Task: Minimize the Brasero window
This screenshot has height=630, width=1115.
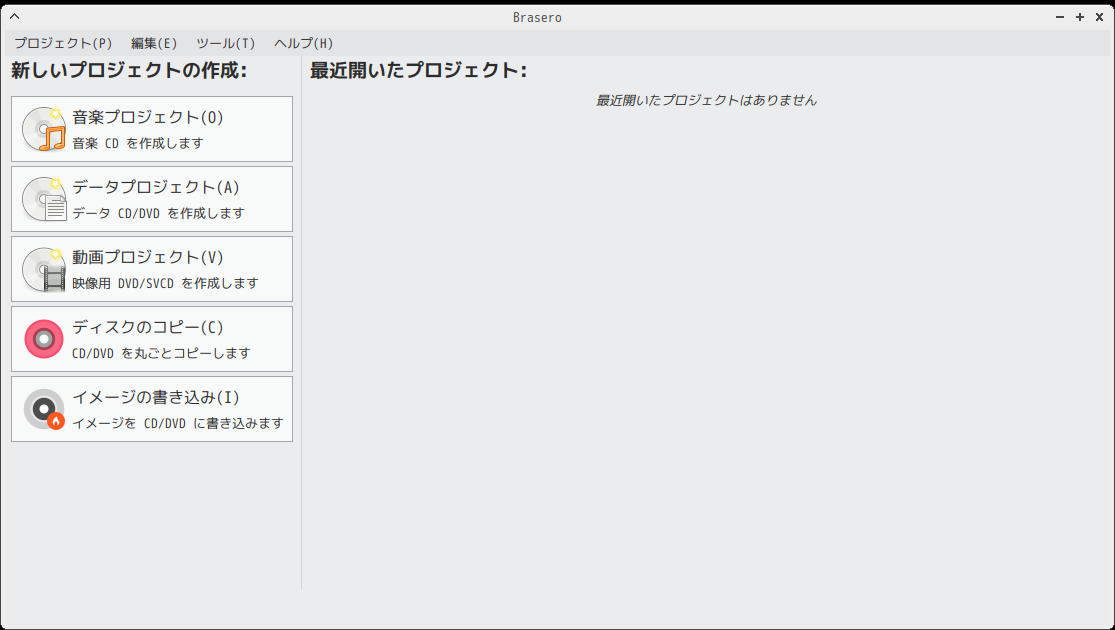Action: [1060, 17]
